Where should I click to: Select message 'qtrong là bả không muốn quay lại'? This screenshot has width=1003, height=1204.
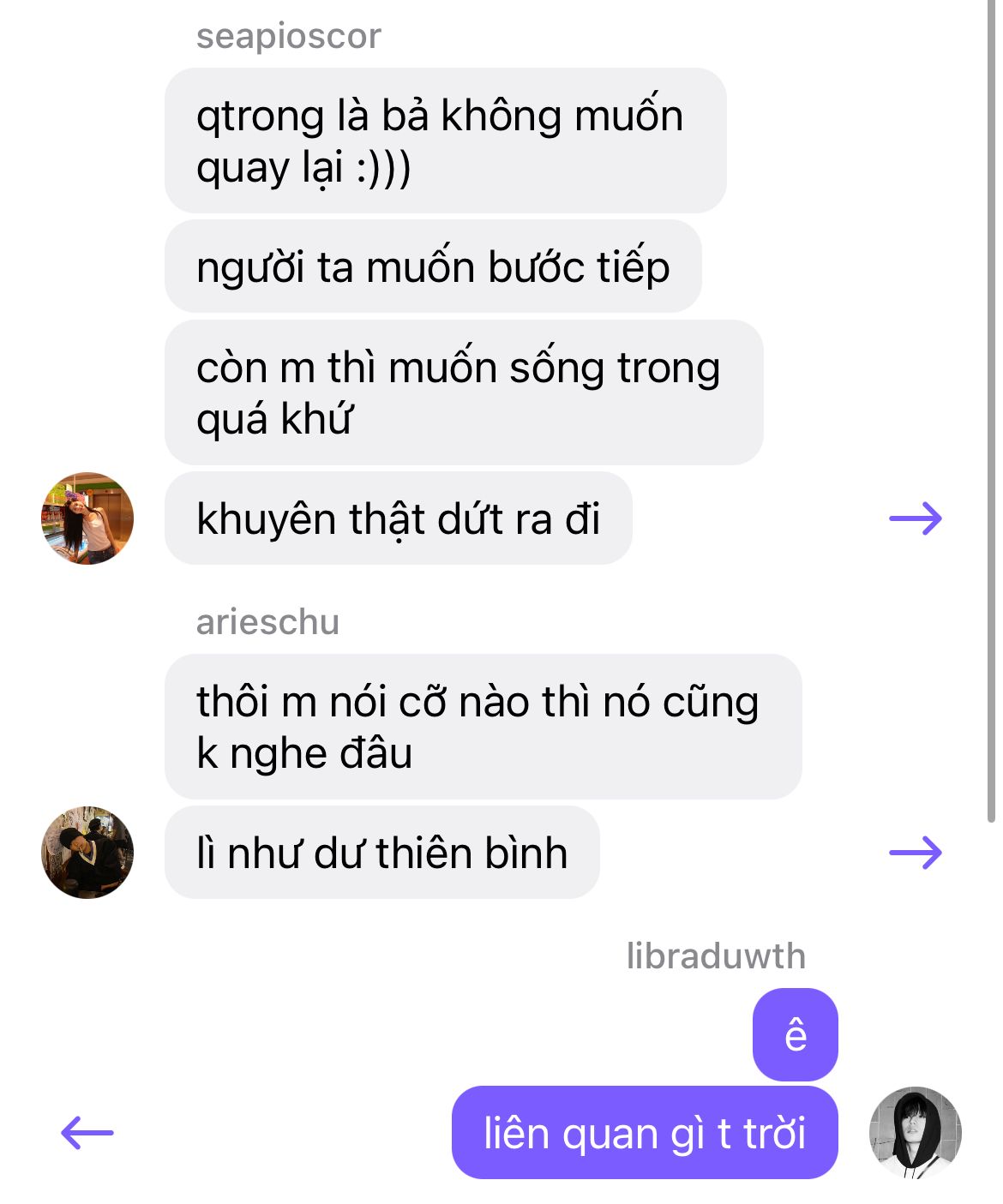[x=445, y=141]
